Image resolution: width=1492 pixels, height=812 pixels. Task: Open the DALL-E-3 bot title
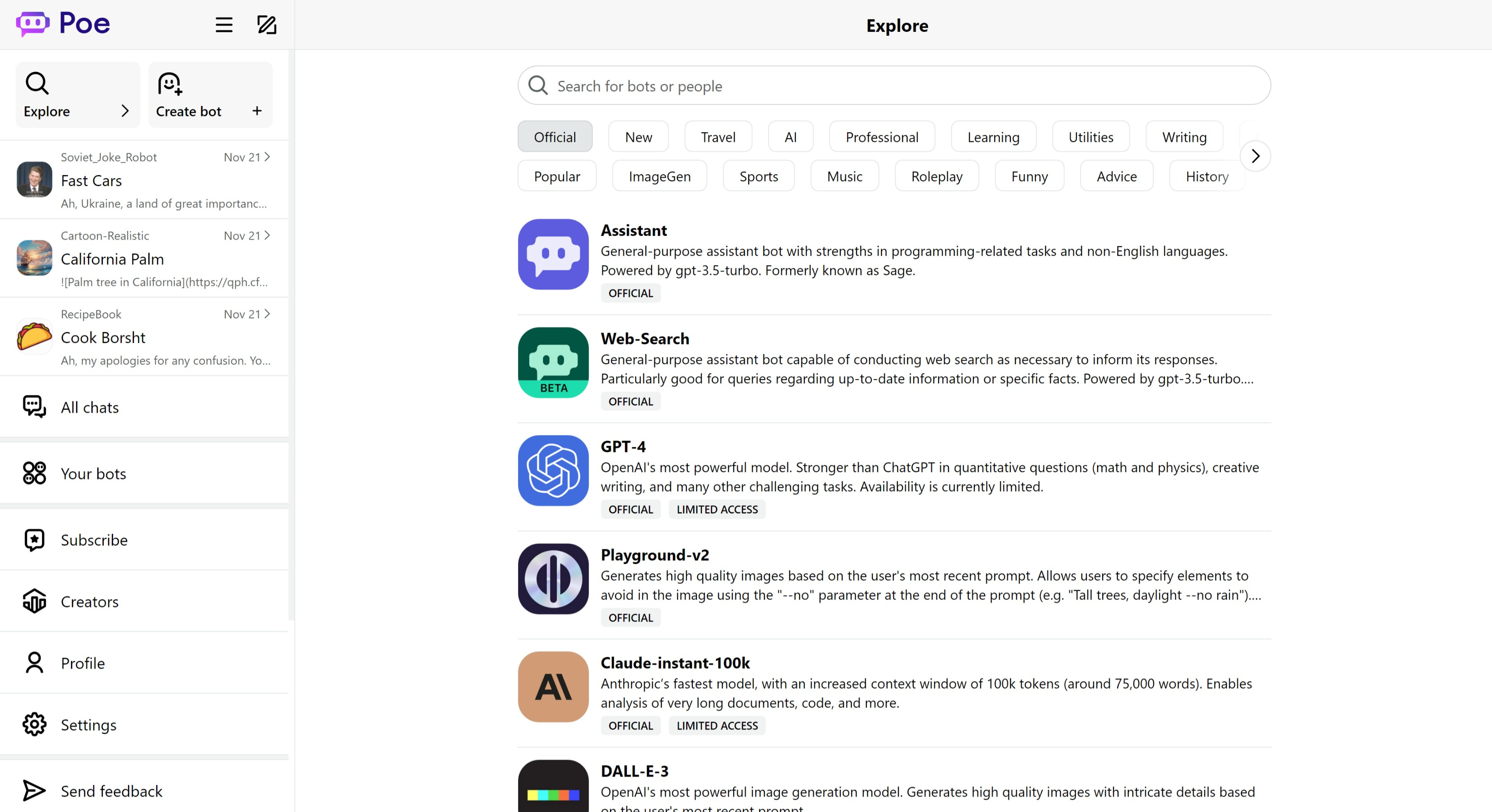pyautogui.click(x=634, y=771)
